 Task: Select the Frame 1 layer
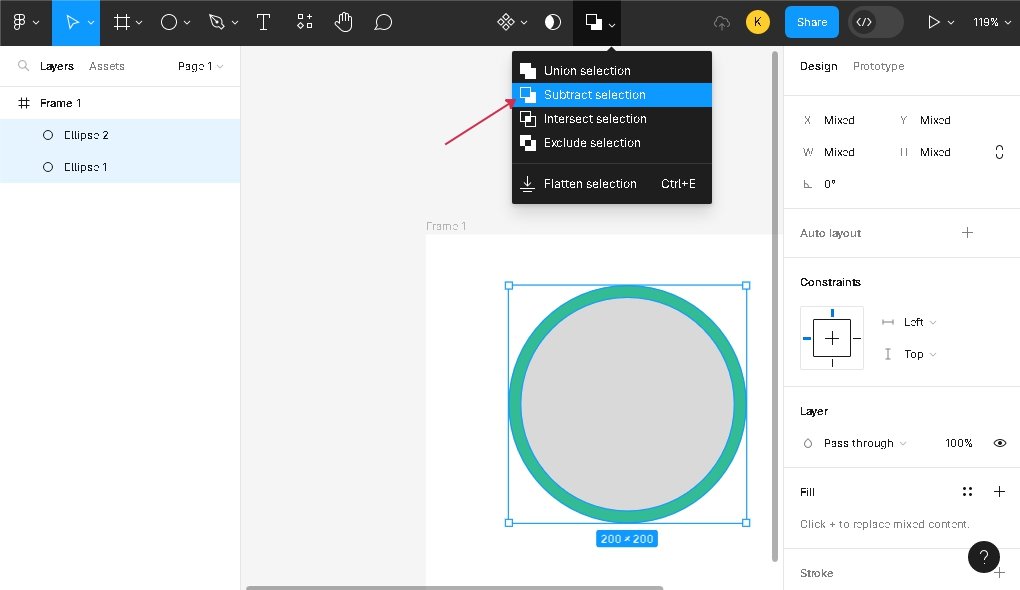[120, 103]
